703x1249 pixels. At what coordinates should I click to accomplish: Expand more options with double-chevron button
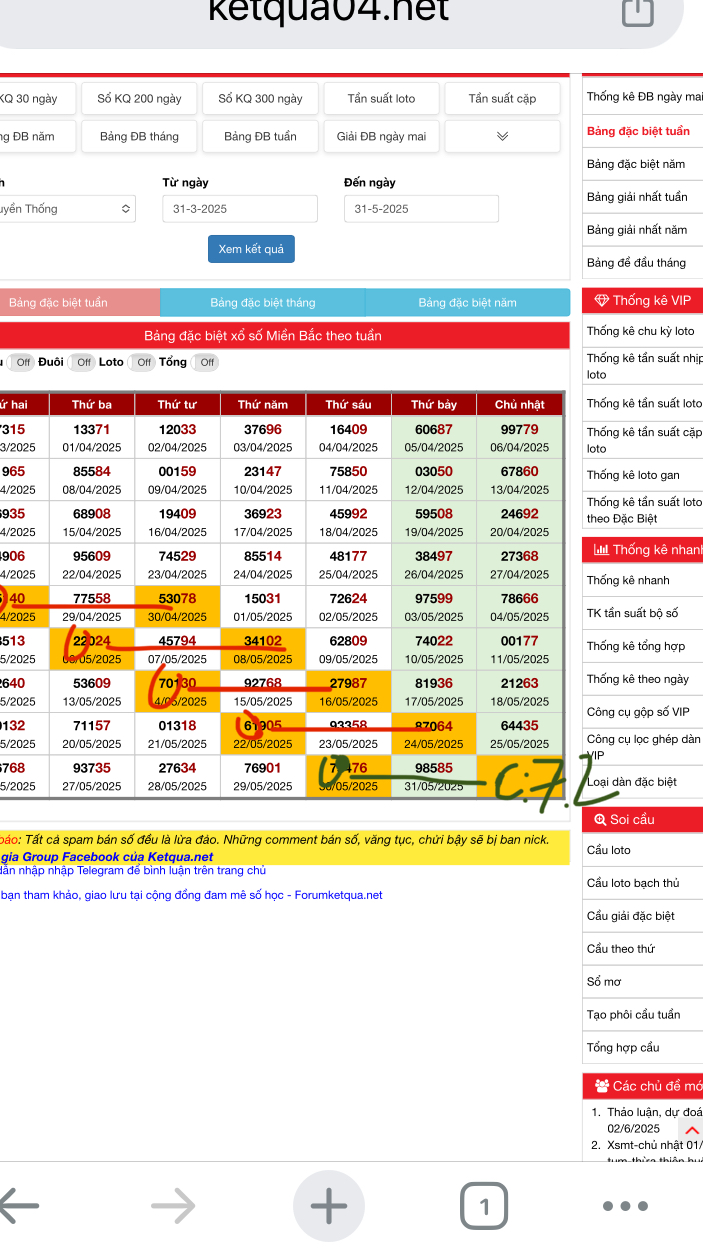pyautogui.click(x=502, y=137)
